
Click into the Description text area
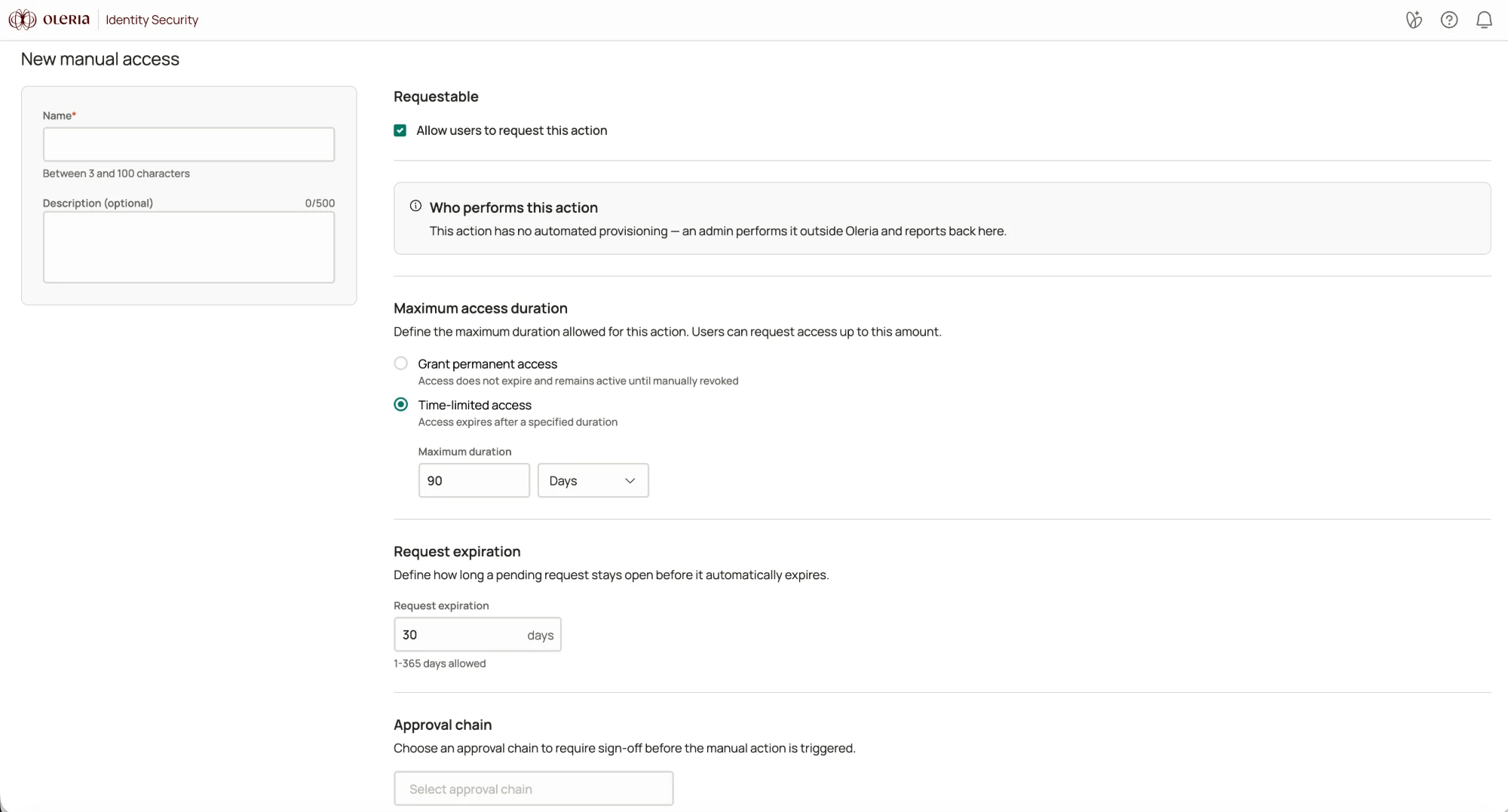coord(188,247)
